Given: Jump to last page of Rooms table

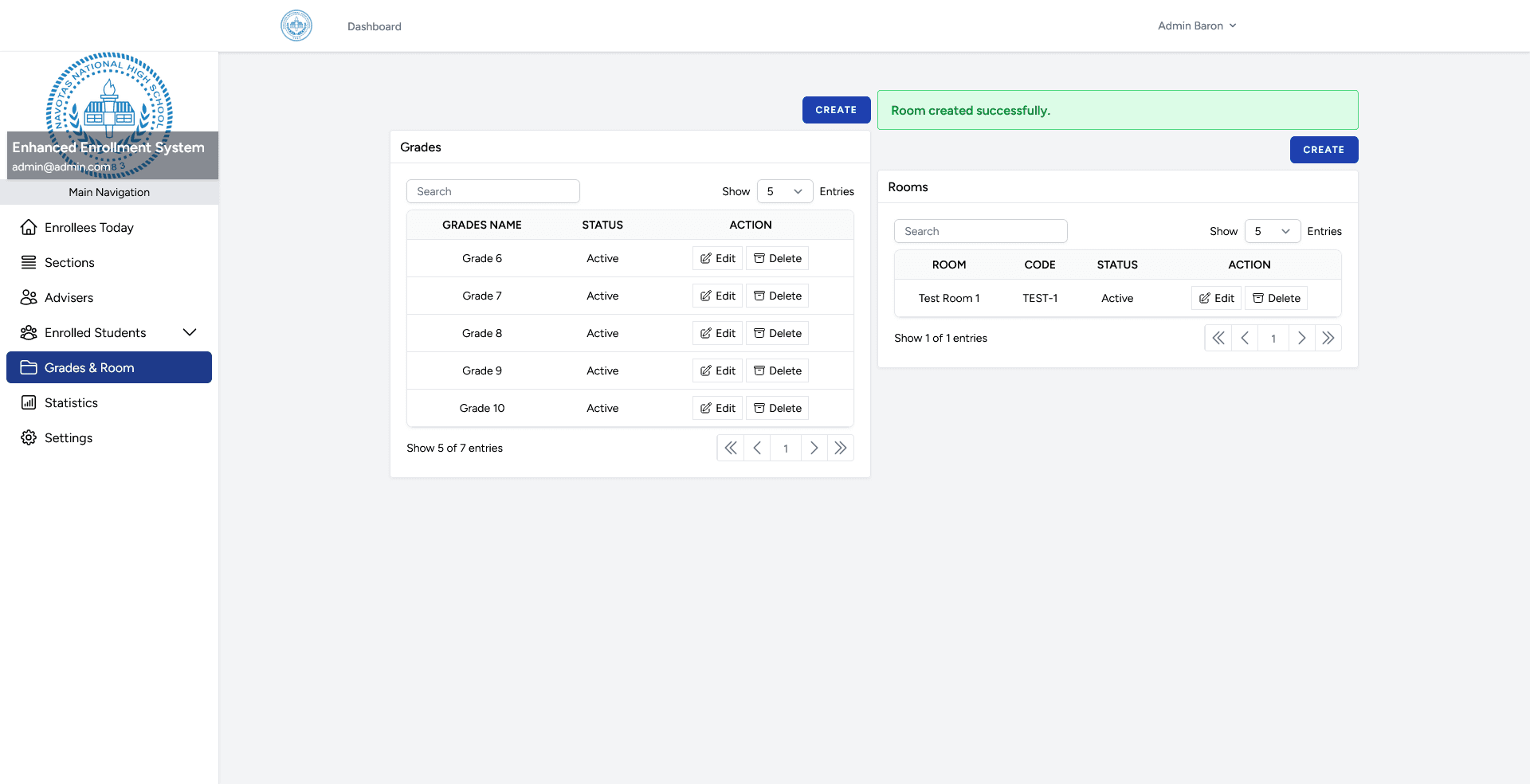Looking at the screenshot, I should [1328, 338].
